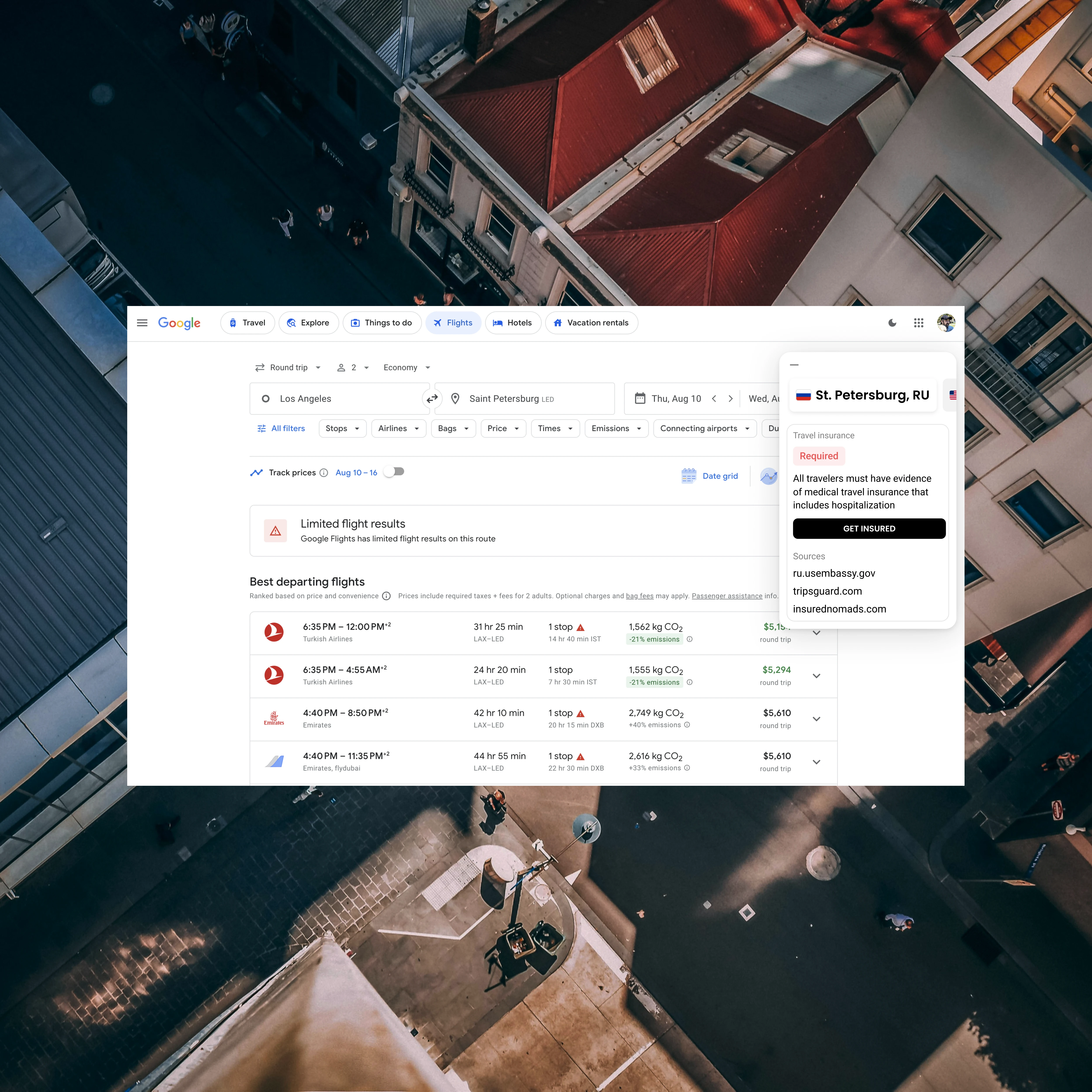Click info icon beside 1,555 kg emissions
The height and width of the screenshot is (1092, 1092).
690,682
